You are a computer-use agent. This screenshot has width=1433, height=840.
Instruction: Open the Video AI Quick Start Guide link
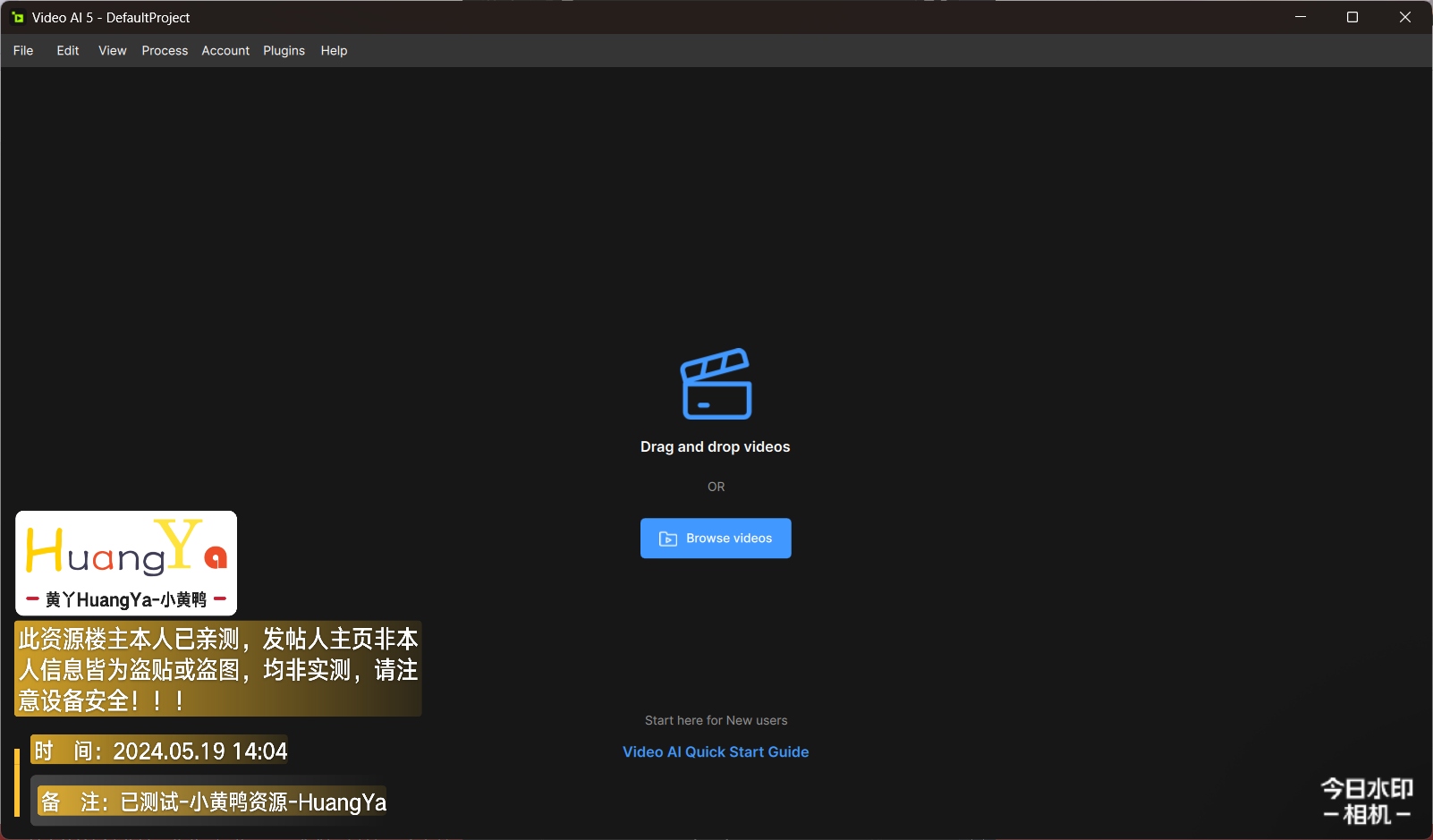coord(716,752)
